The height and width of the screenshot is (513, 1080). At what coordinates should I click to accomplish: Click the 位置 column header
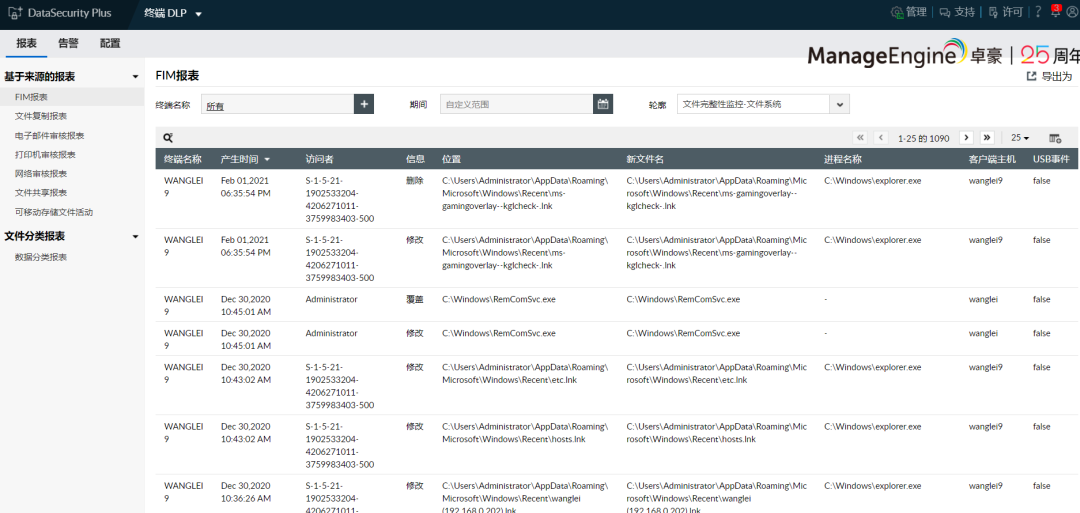click(x=451, y=158)
